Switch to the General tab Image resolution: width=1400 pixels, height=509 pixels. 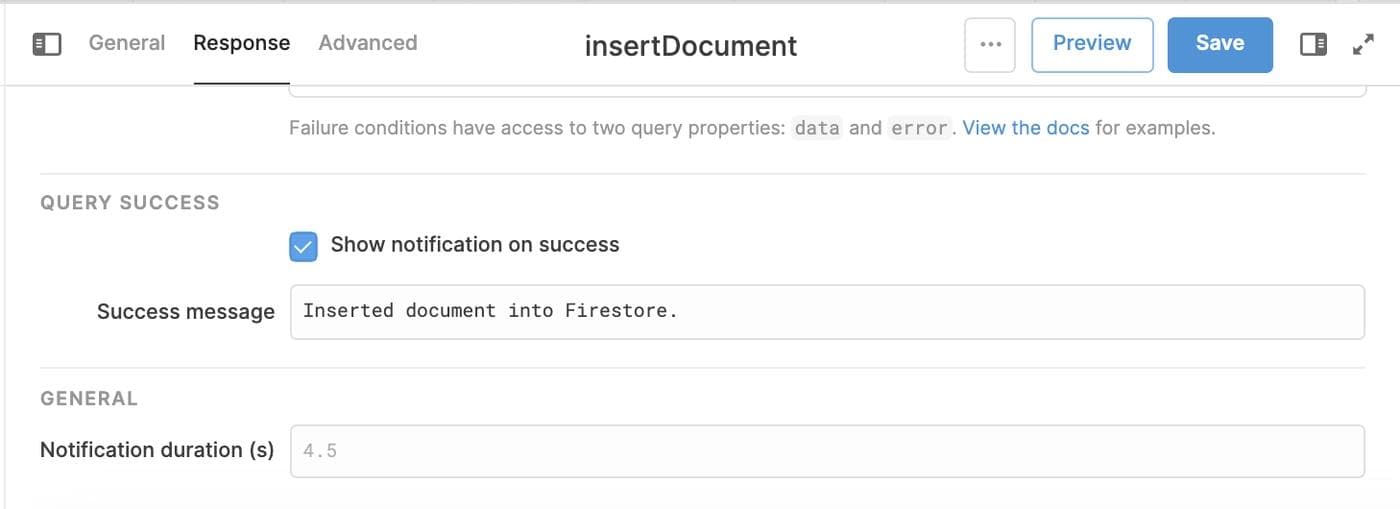click(x=127, y=43)
